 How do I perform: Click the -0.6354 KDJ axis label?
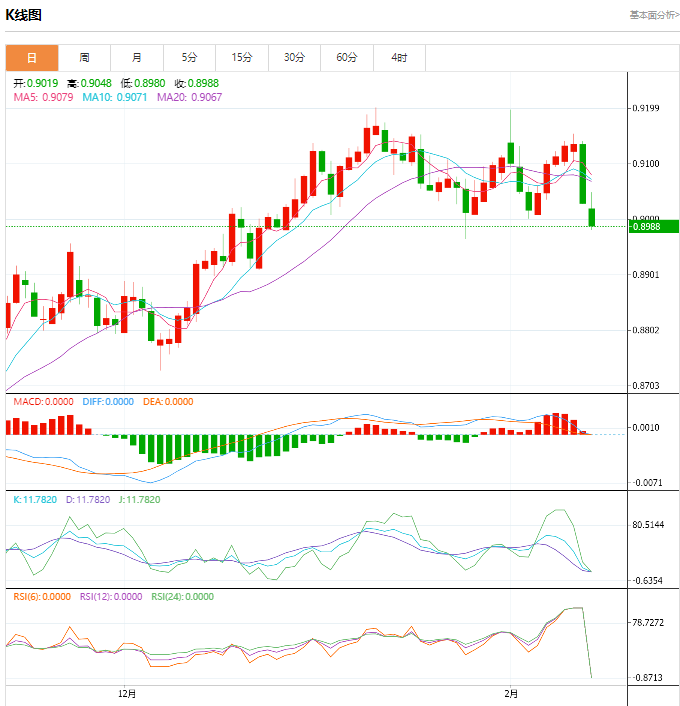coord(648,581)
